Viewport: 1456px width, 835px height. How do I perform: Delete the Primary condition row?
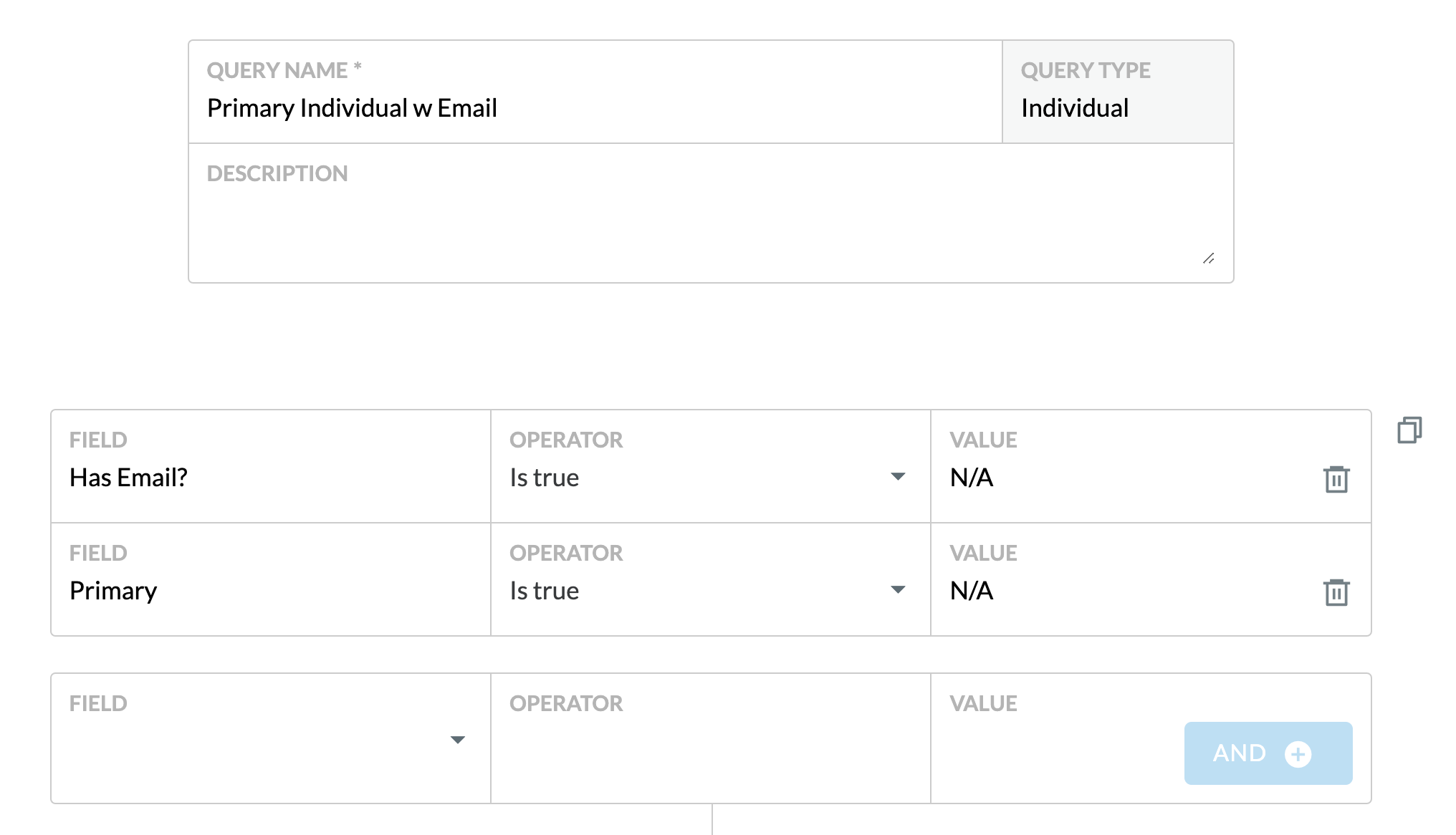coord(1336,592)
